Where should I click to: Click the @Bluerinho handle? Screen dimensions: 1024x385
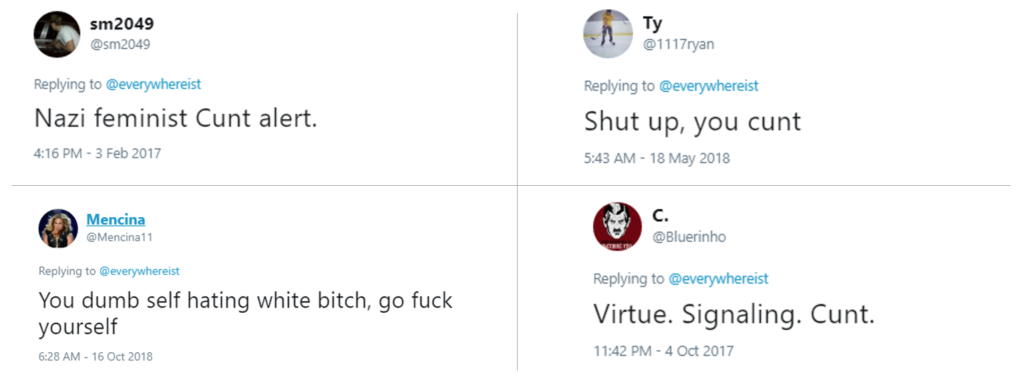tap(689, 237)
